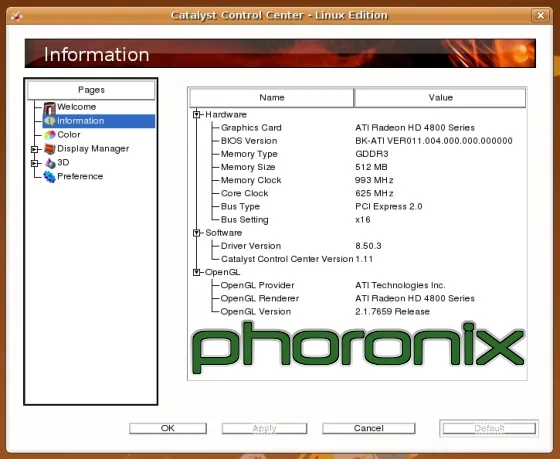This screenshot has height=459, width=560.
Task: Click the Hardware section label
Action: coord(226,115)
